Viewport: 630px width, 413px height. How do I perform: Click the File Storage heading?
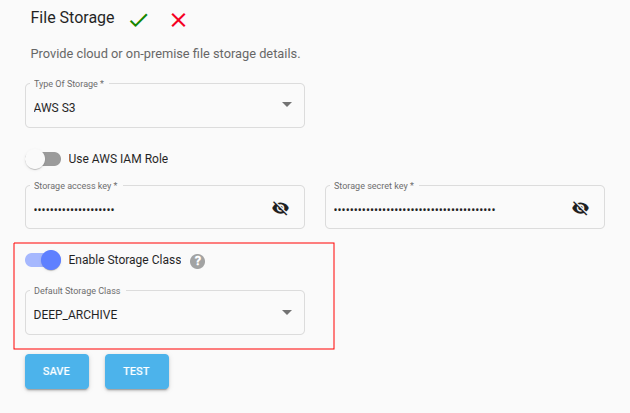point(72,18)
